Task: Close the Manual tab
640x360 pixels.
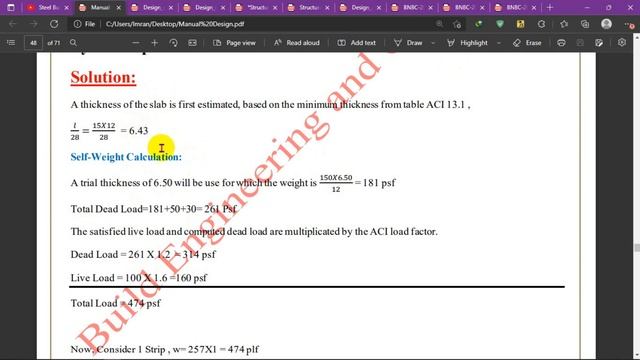Action: coord(119,8)
